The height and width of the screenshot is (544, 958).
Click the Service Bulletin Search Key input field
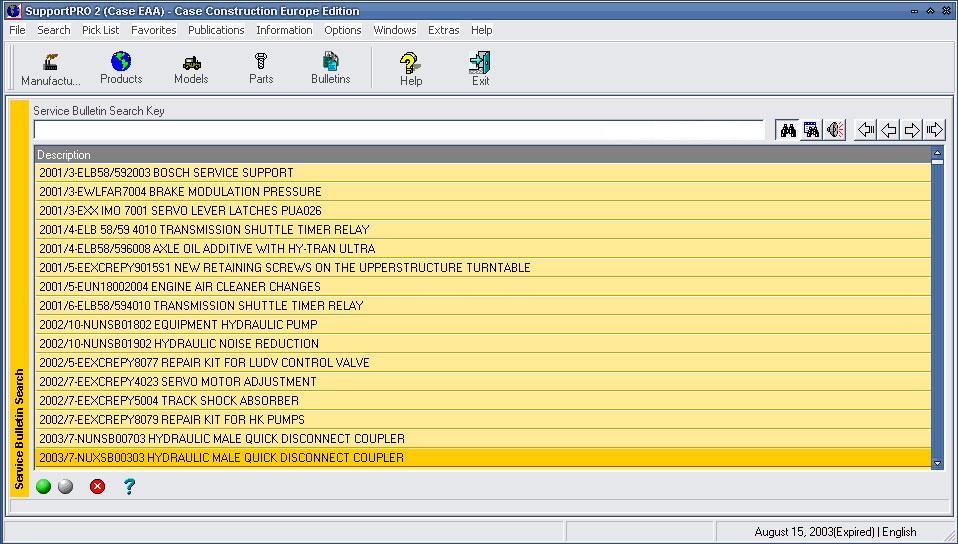[x=399, y=130]
